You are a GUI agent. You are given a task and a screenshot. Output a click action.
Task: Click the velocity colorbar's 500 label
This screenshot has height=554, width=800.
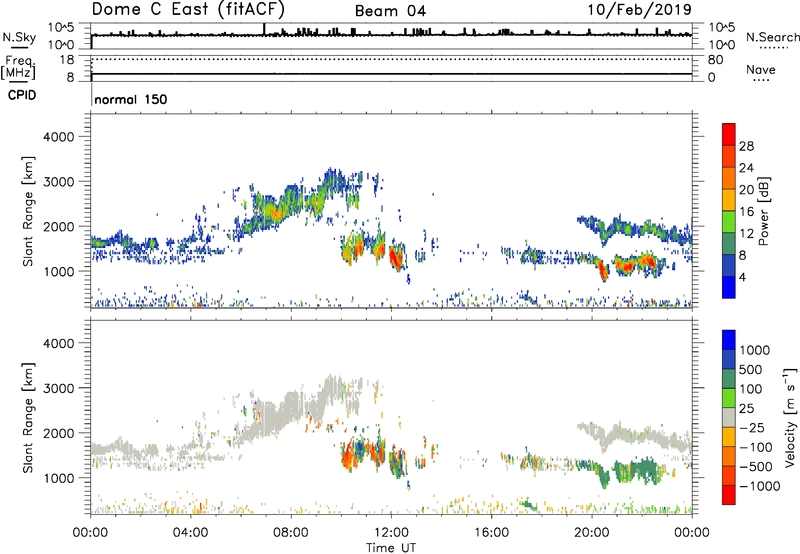[x=751, y=370]
